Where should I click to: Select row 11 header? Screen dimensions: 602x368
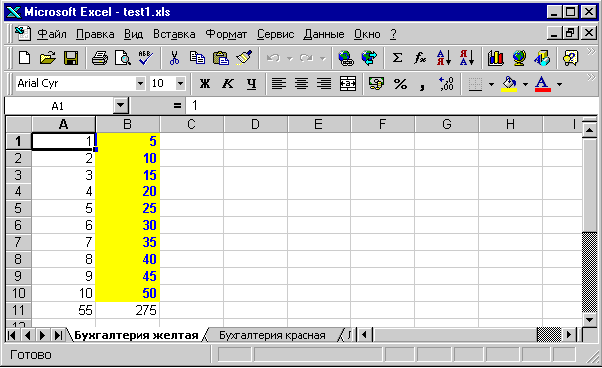pyautogui.click(x=18, y=310)
